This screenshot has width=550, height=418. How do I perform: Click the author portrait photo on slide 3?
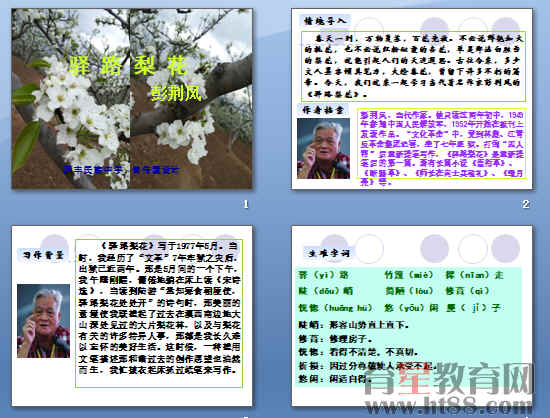(43, 321)
